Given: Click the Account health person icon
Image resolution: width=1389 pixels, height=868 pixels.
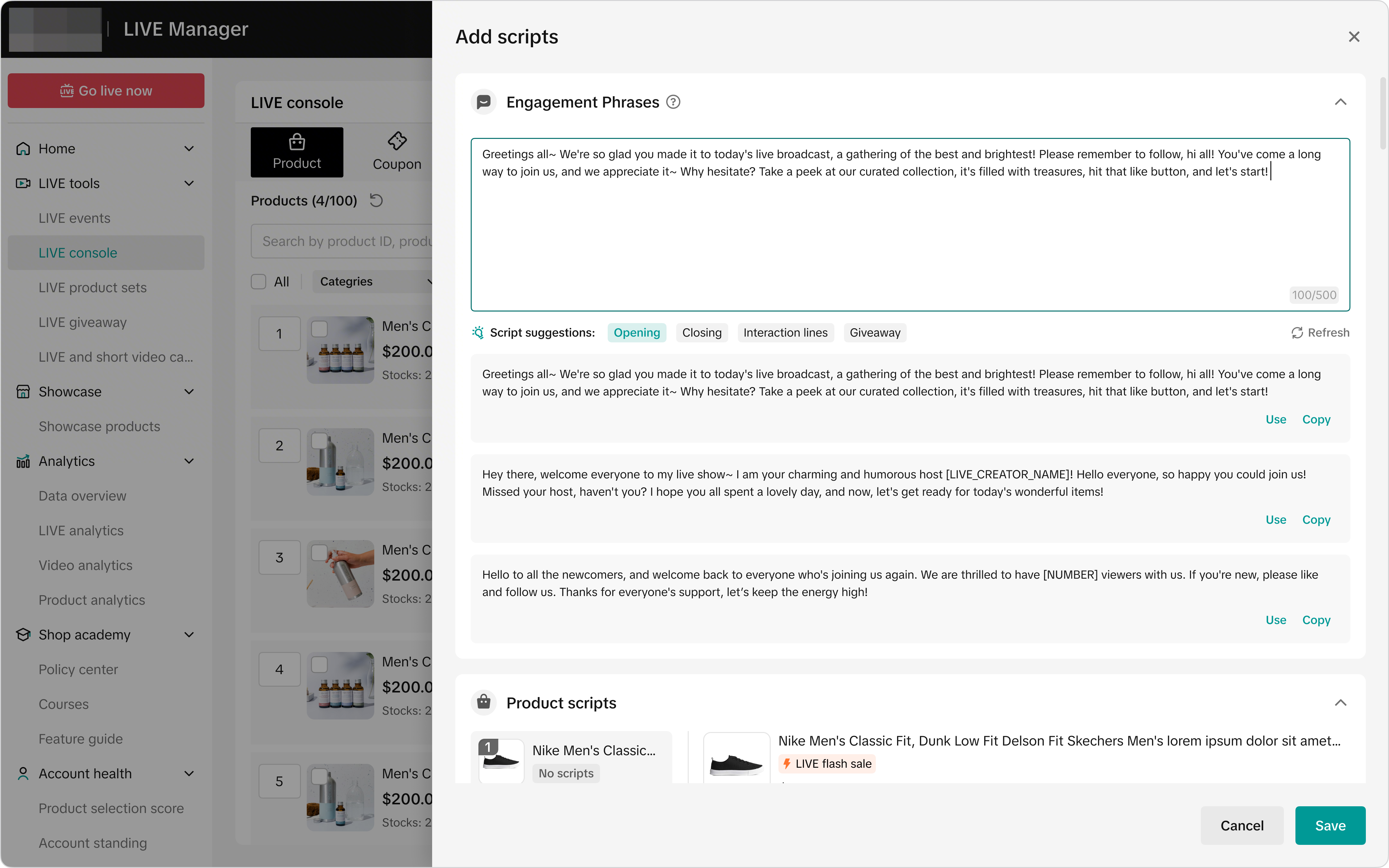Looking at the screenshot, I should [23, 773].
